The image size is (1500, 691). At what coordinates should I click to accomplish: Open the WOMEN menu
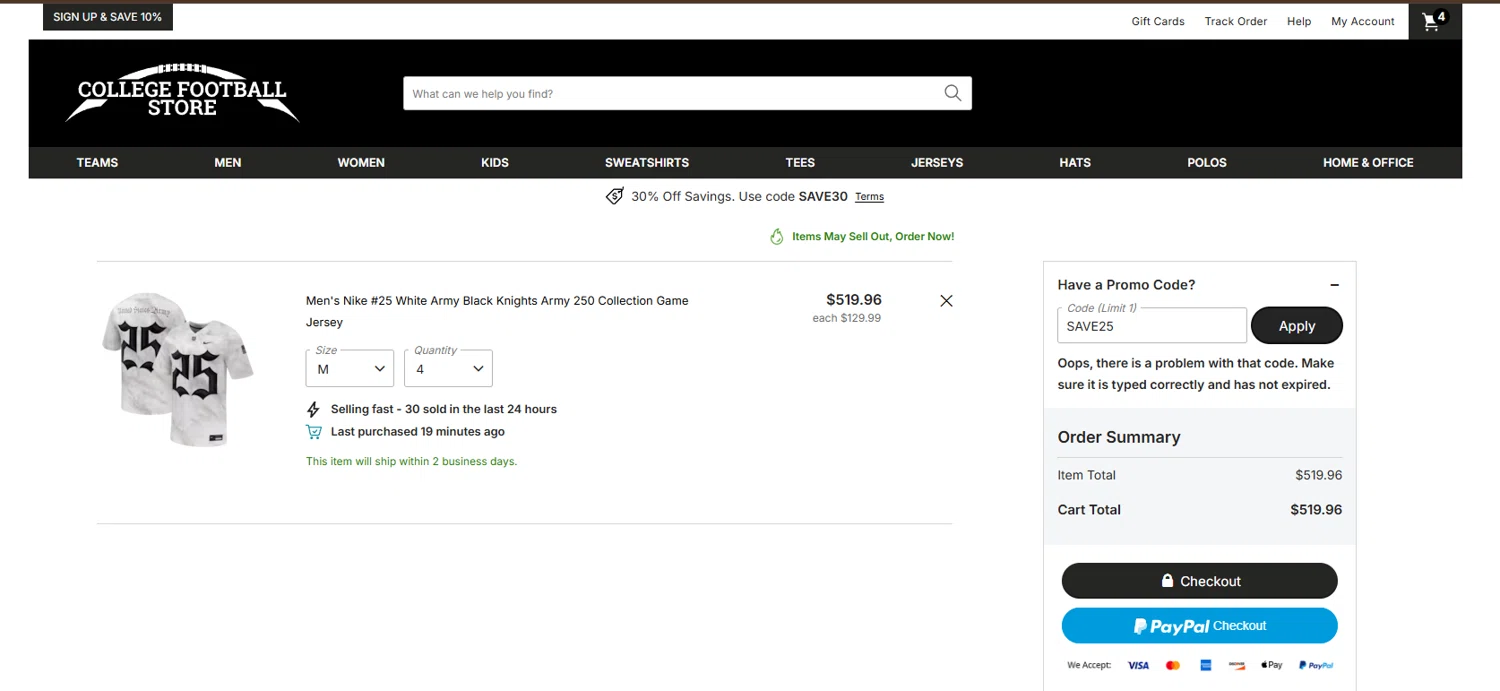[361, 162]
